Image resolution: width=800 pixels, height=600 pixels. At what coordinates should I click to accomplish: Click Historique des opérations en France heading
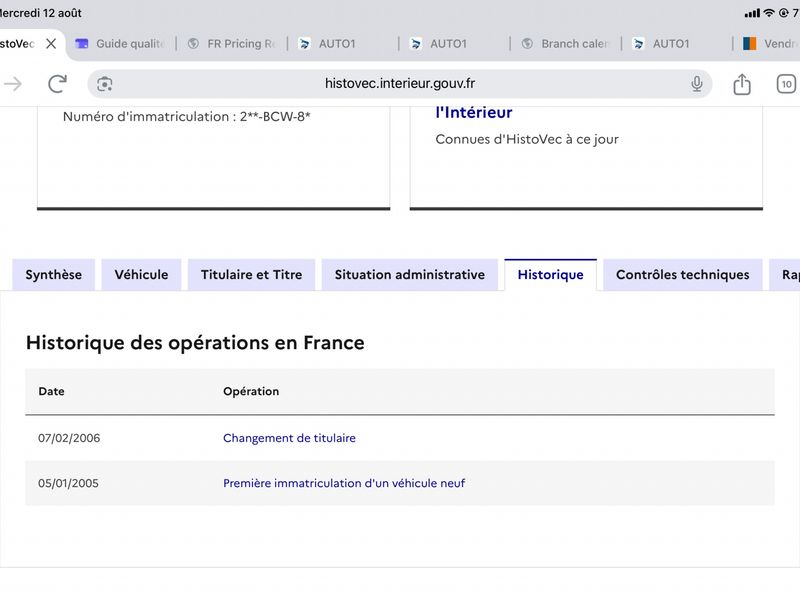[x=195, y=343]
